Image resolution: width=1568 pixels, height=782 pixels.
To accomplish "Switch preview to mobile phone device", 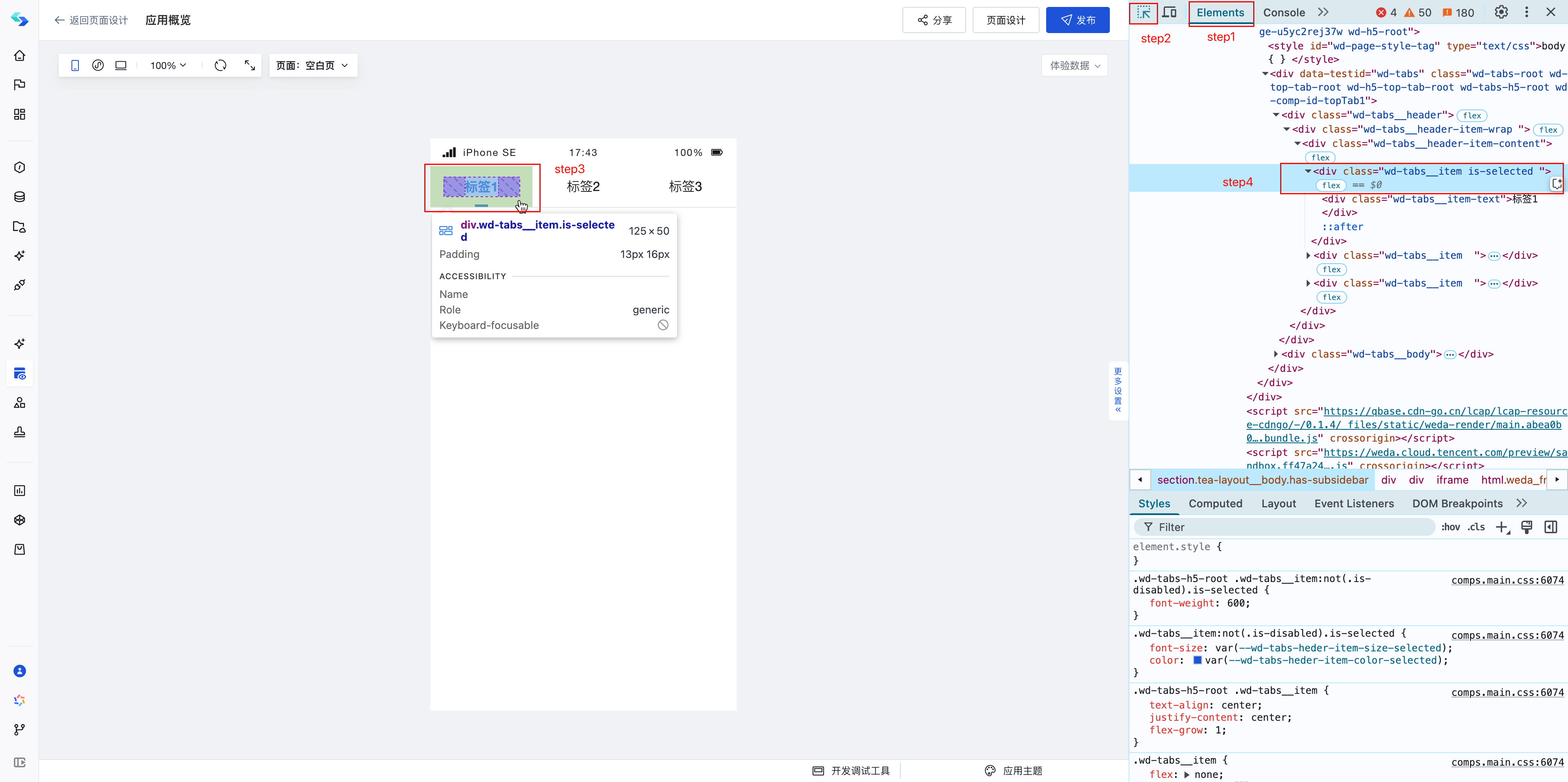I will point(75,65).
